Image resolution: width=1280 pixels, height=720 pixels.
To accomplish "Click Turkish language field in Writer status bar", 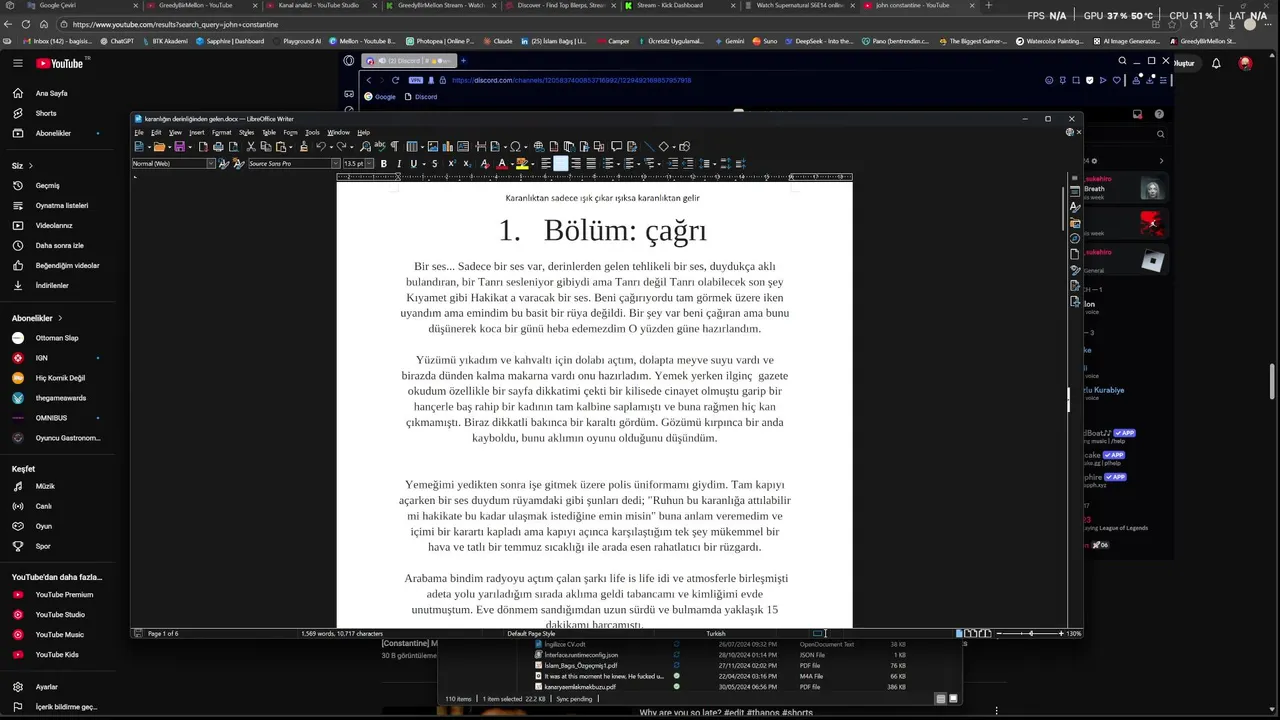I will (x=716, y=633).
